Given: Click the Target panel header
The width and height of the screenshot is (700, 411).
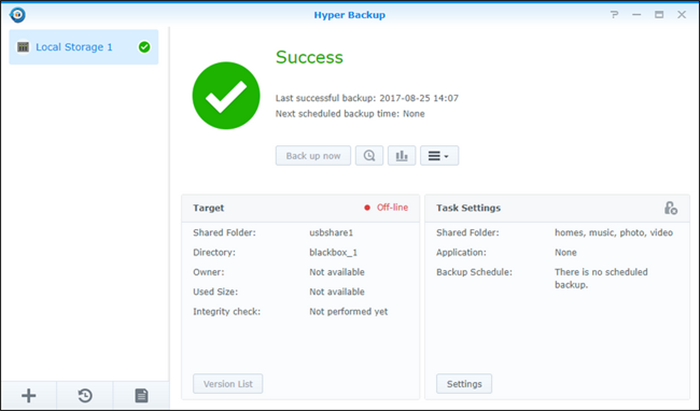Looking at the screenshot, I should pyautogui.click(x=300, y=208).
